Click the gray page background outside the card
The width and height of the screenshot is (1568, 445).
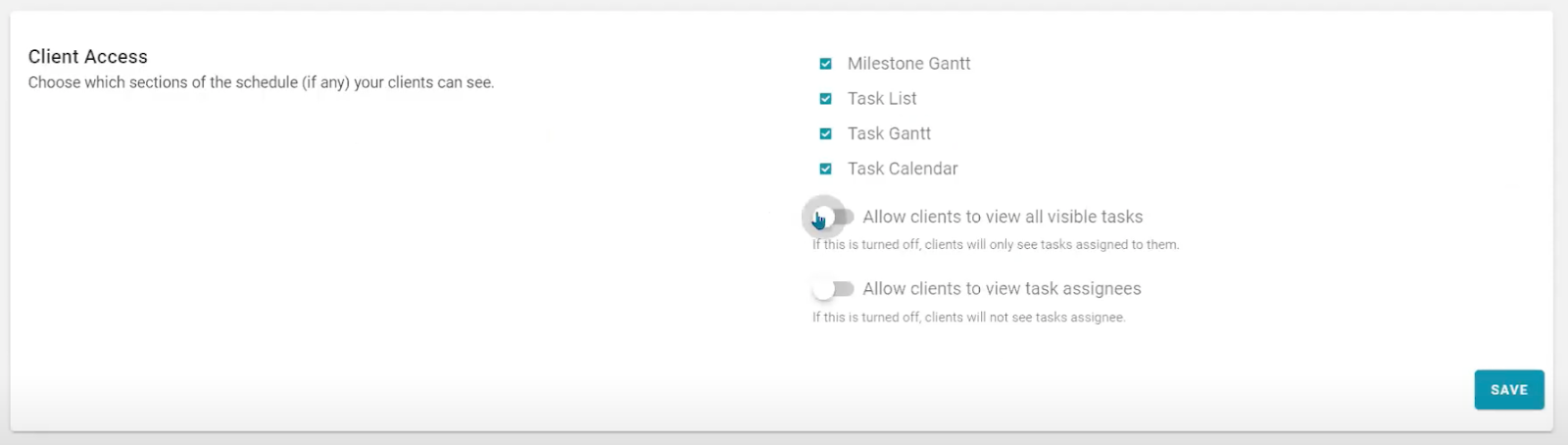[x=784, y=439]
